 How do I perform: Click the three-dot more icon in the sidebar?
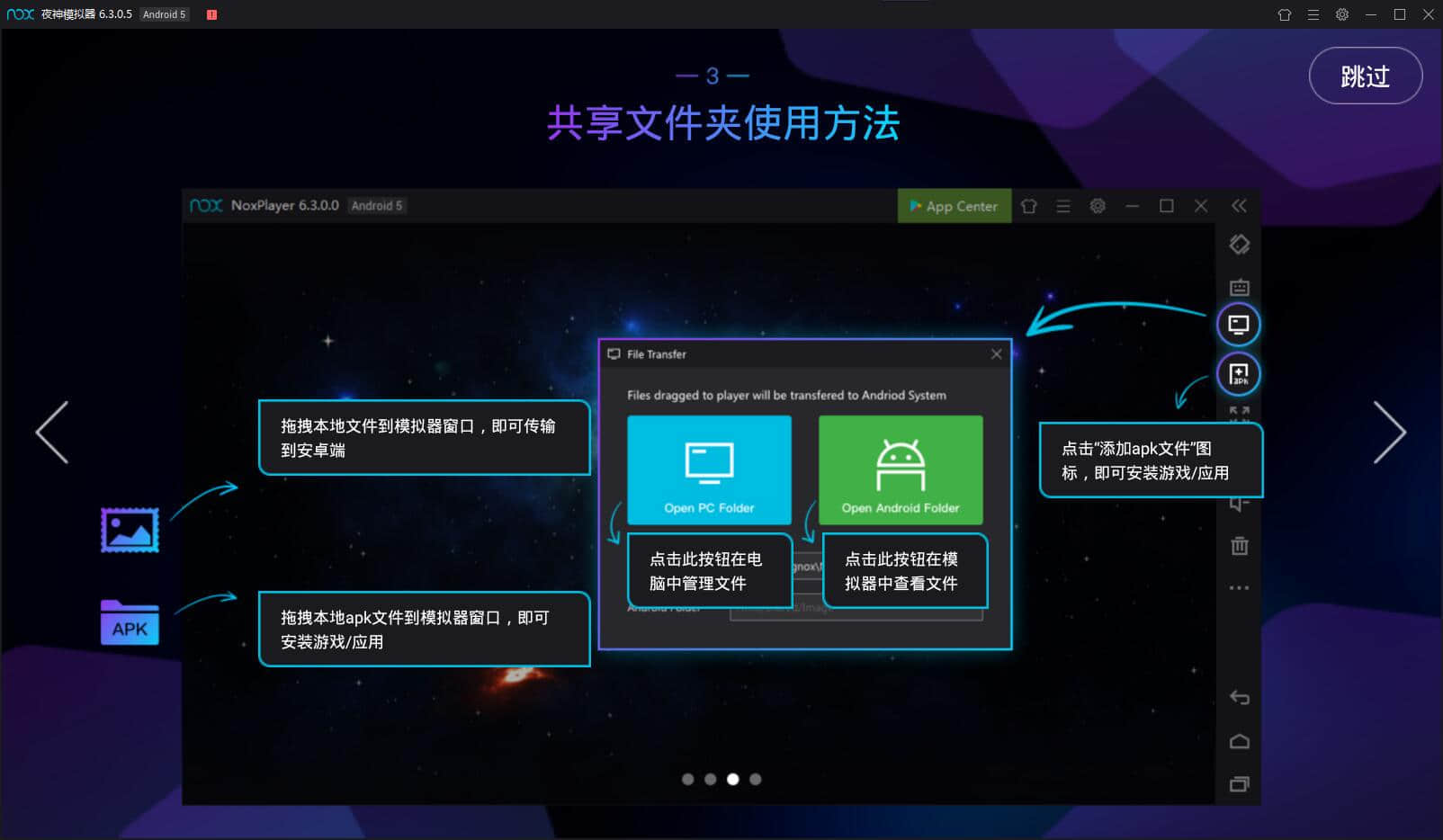tap(1239, 588)
